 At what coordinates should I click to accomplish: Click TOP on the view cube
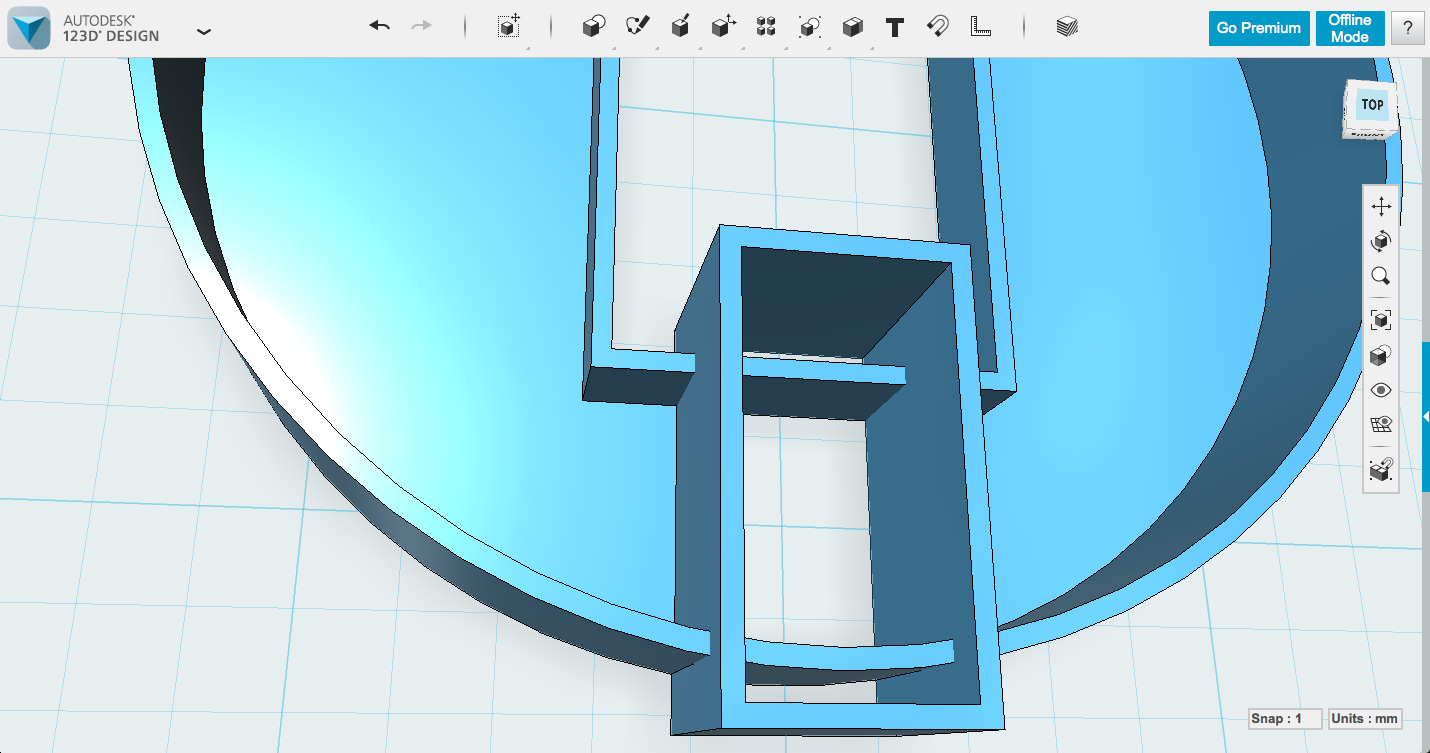tap(1371, 104)
